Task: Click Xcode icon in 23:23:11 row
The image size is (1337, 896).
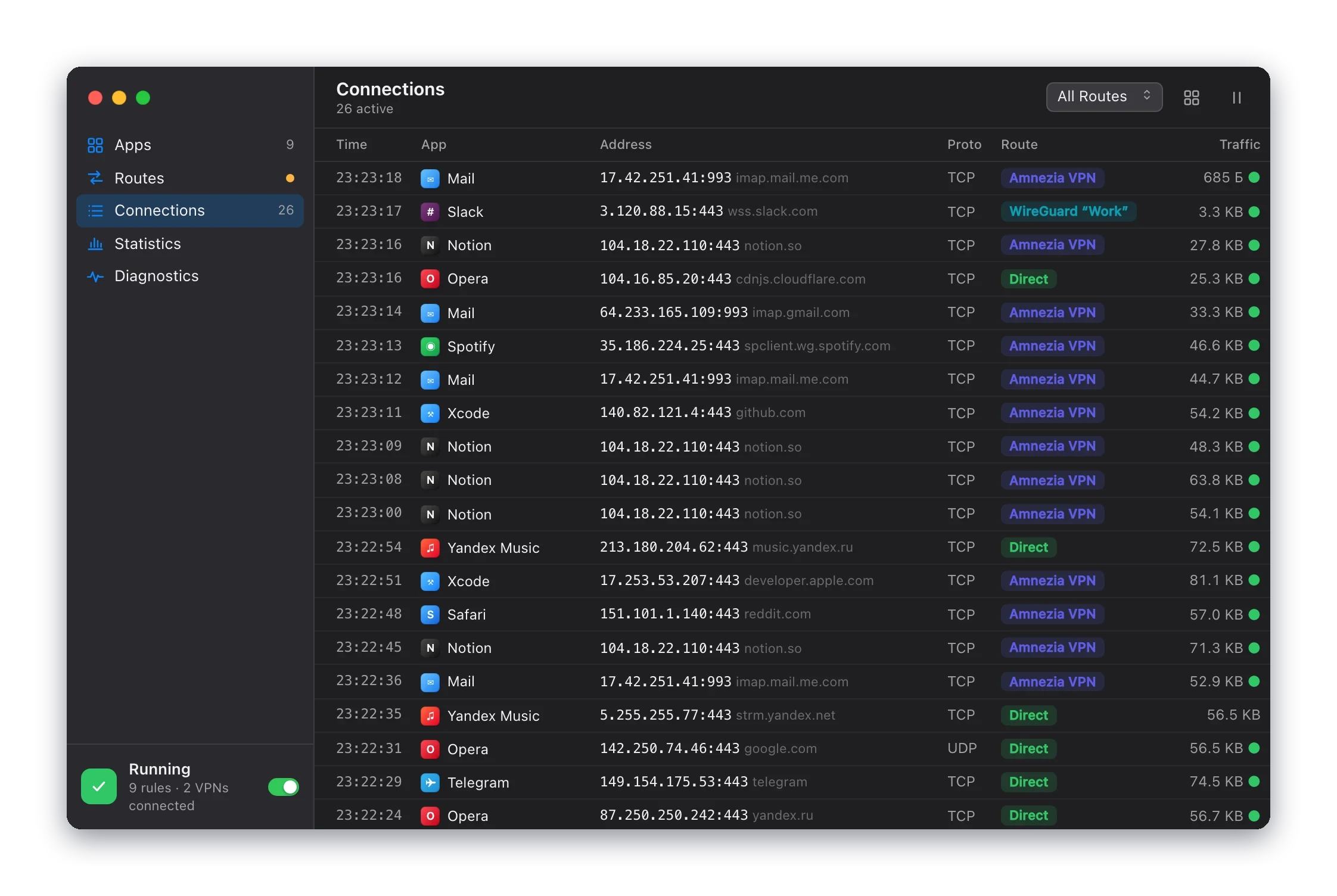Action: [x=430, y=413]
